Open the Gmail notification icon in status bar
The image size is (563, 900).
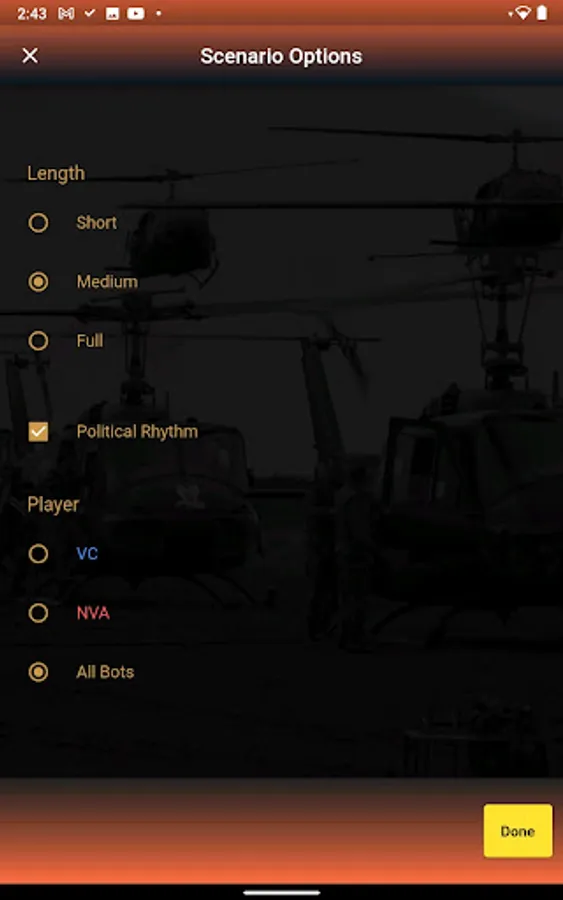tap(66, 13)
